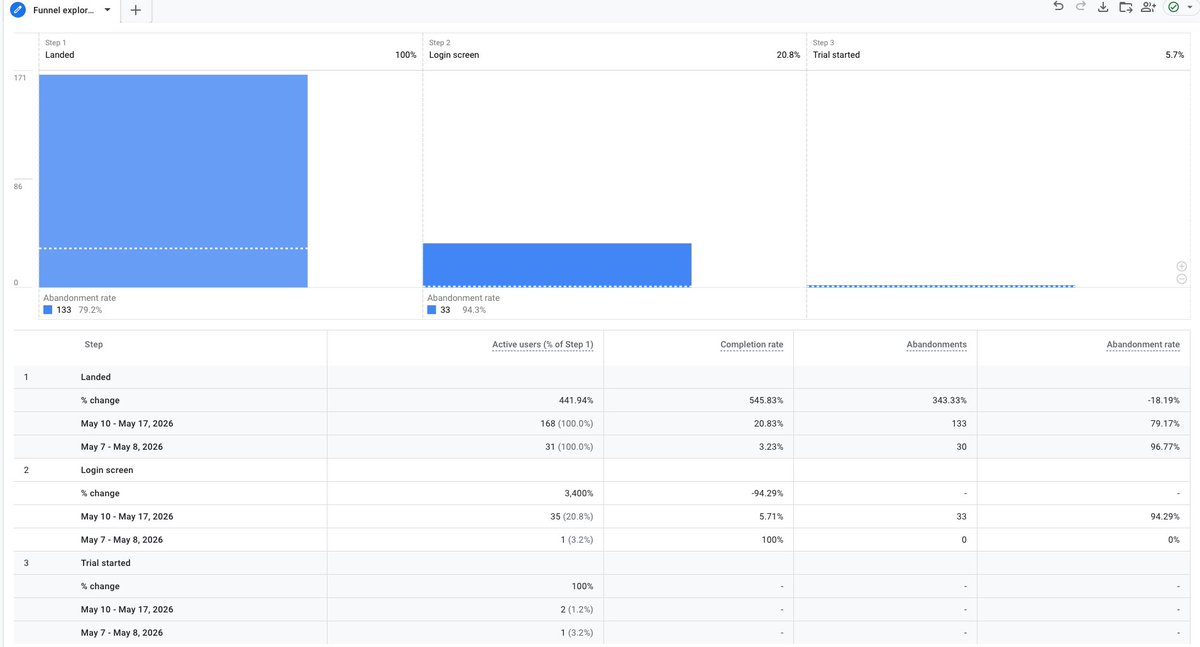Click the 3.23% completion rate cell
This screenshot has height=647, width=1200.
tap(771, 446)
